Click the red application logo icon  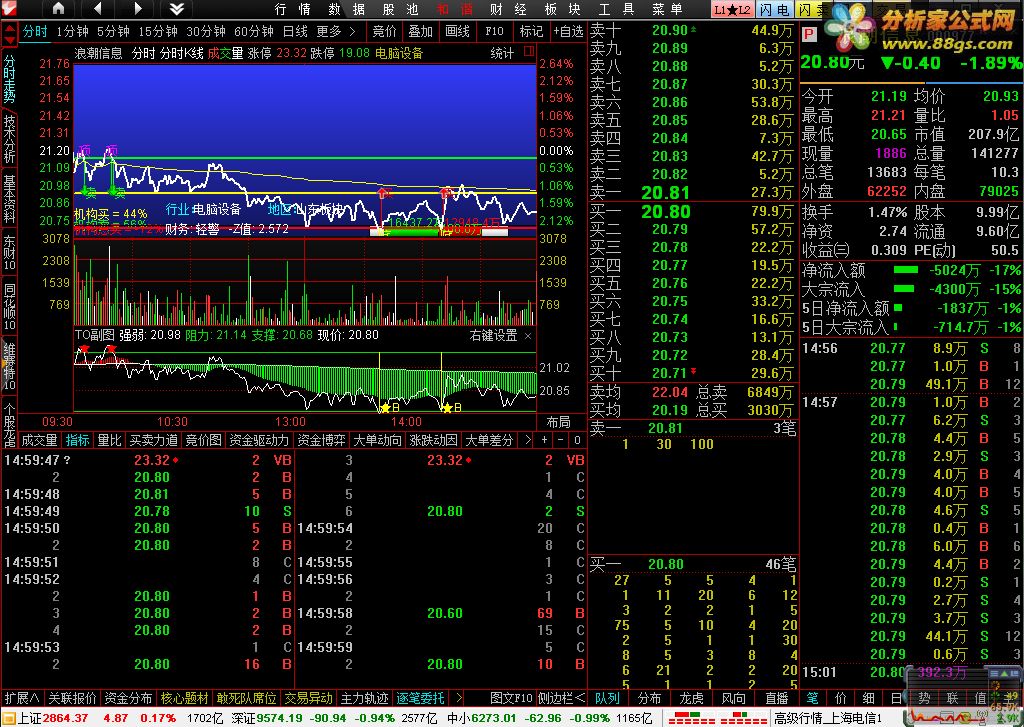coord(10,9)
